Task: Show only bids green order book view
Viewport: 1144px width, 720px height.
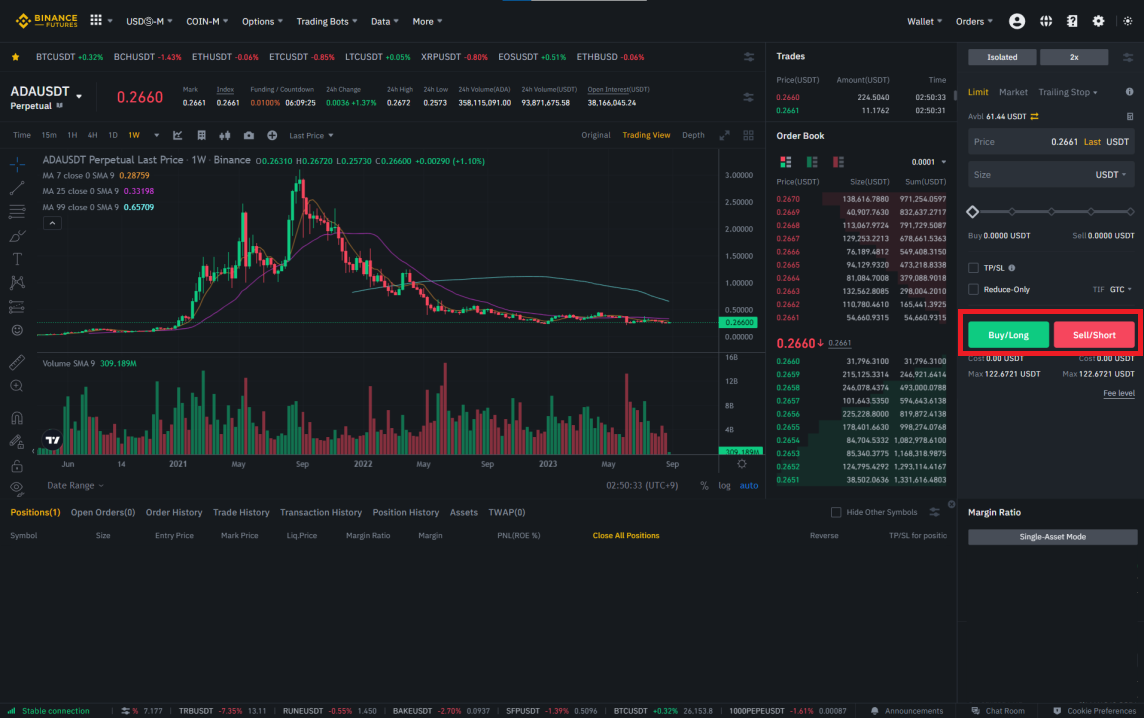Action: [812, 162]
